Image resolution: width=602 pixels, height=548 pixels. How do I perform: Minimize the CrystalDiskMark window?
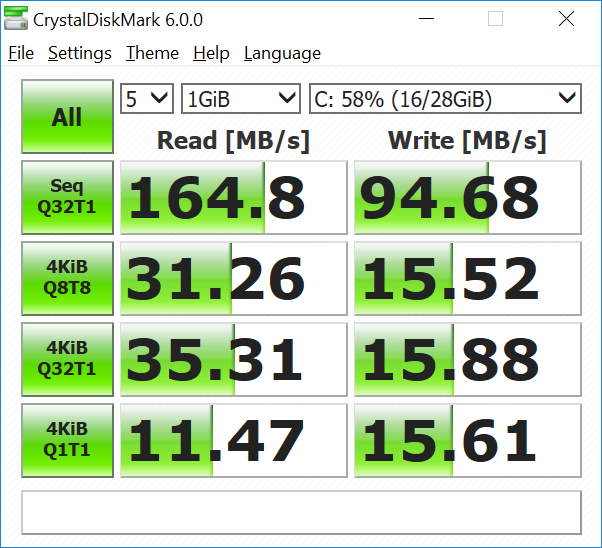[x=426, y=18]
